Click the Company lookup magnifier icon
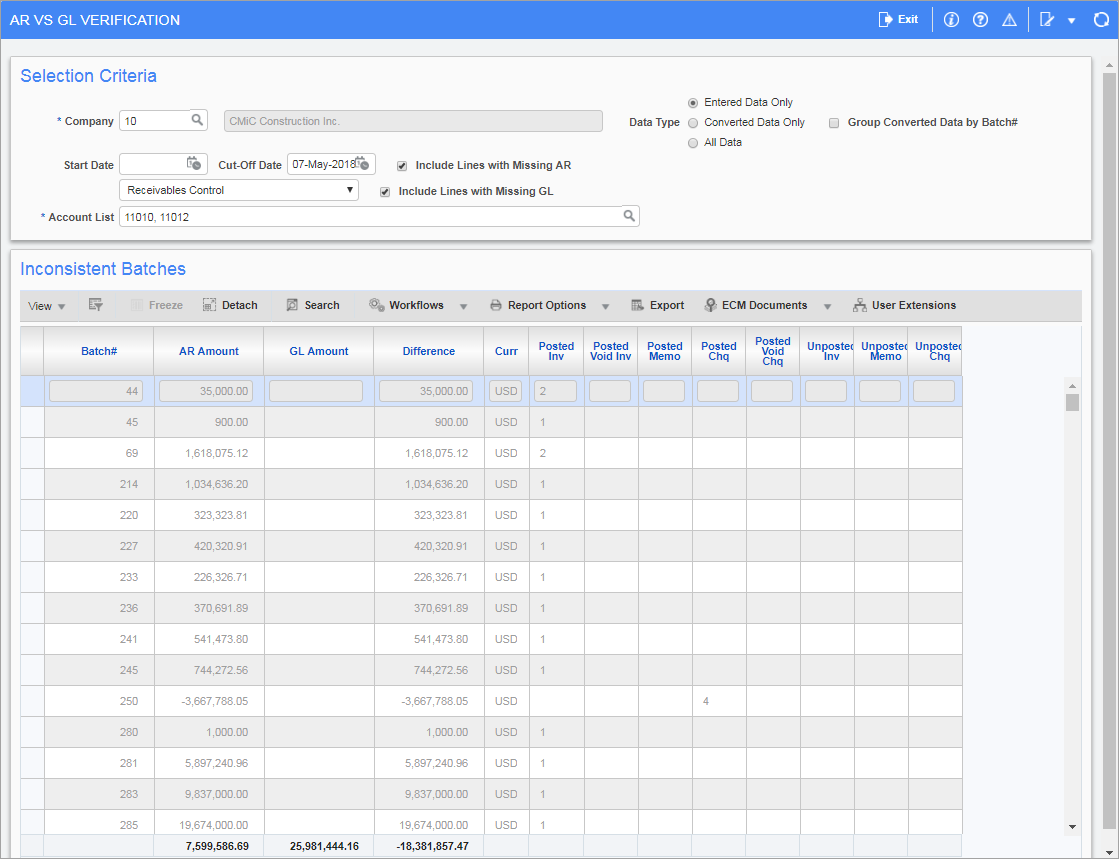The height and width of the screenshot is (859, 1119). (x=197, y=121)
